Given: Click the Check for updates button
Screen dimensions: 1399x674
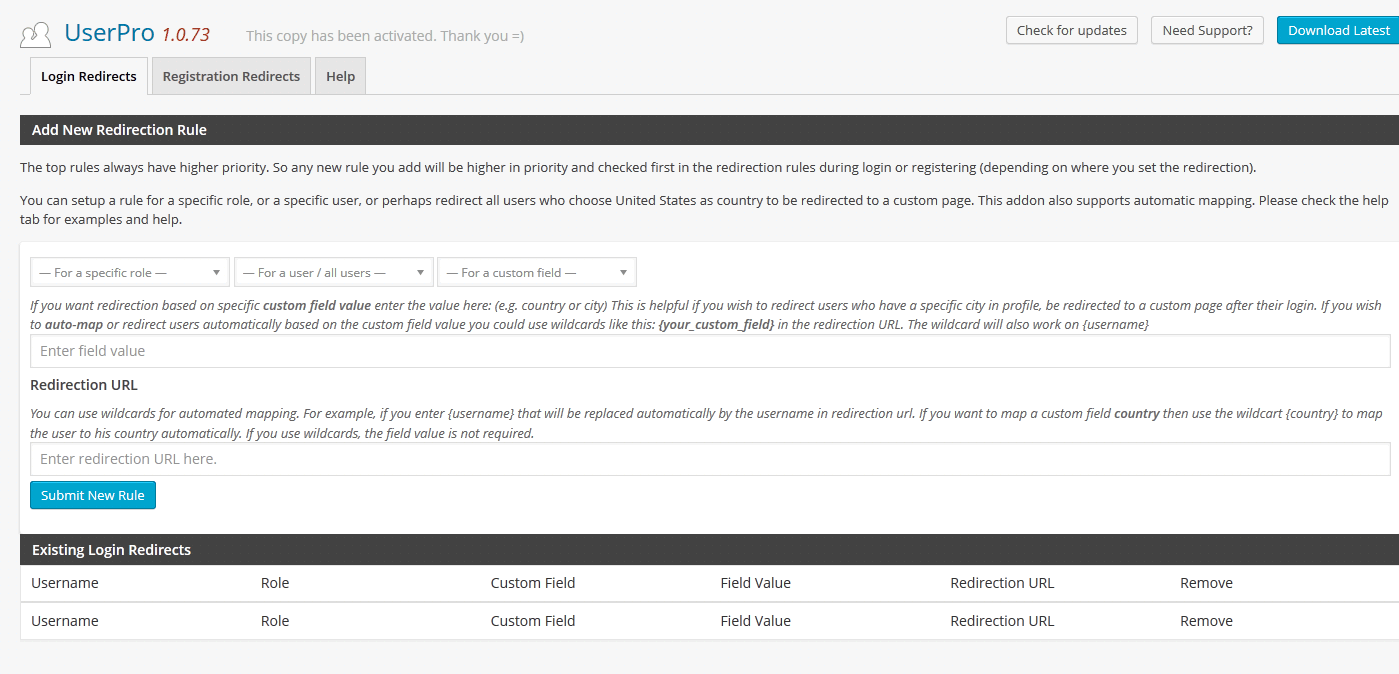Looking at the screenshot, I should point(1071,30).
